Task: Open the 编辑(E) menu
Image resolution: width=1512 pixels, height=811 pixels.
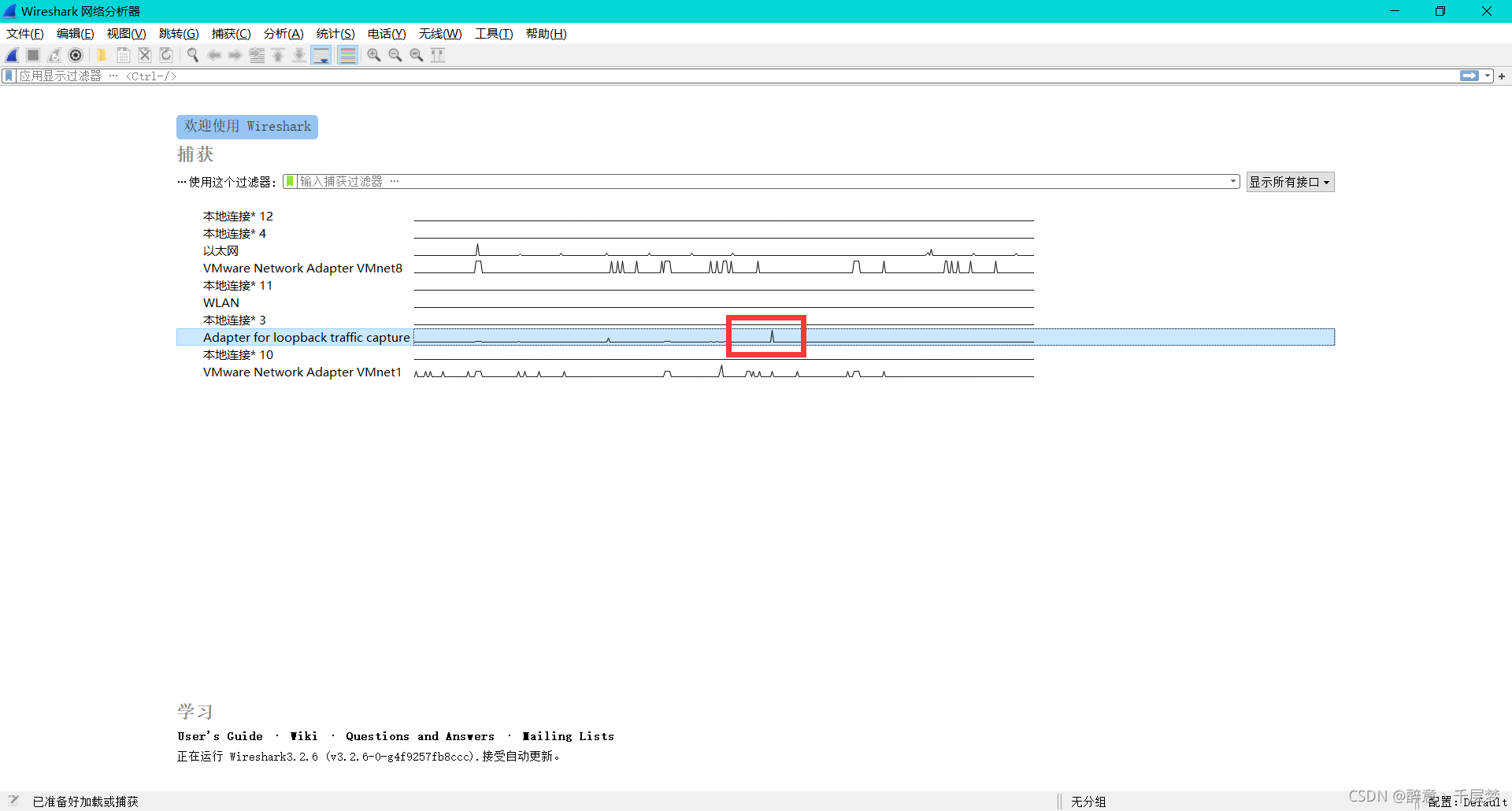Action: [x=75, y=34]
